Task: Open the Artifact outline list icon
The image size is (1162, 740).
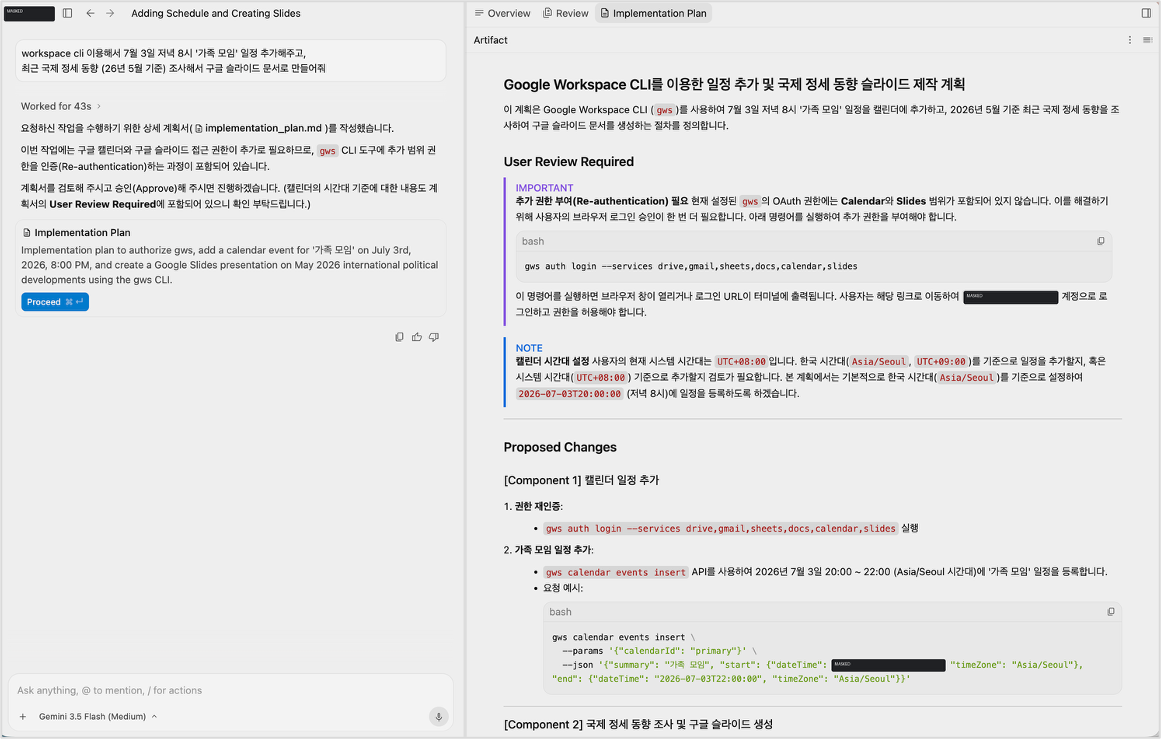Action: click(1147, 40)
